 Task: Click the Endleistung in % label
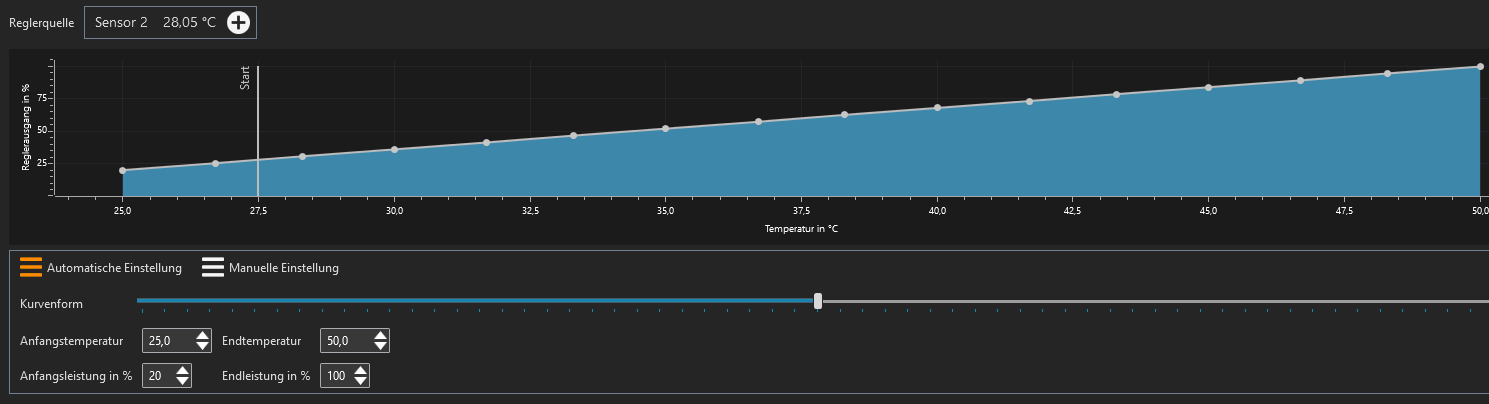[266, 376]
